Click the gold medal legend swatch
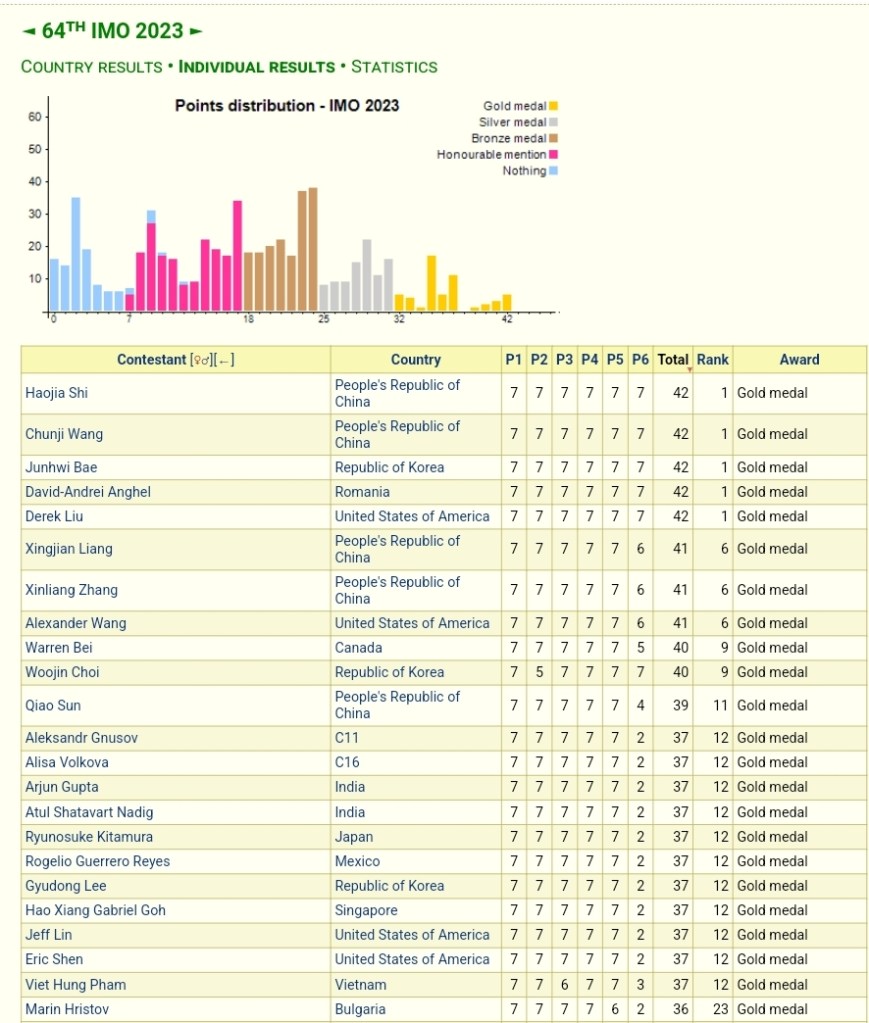 coord(553,106)
